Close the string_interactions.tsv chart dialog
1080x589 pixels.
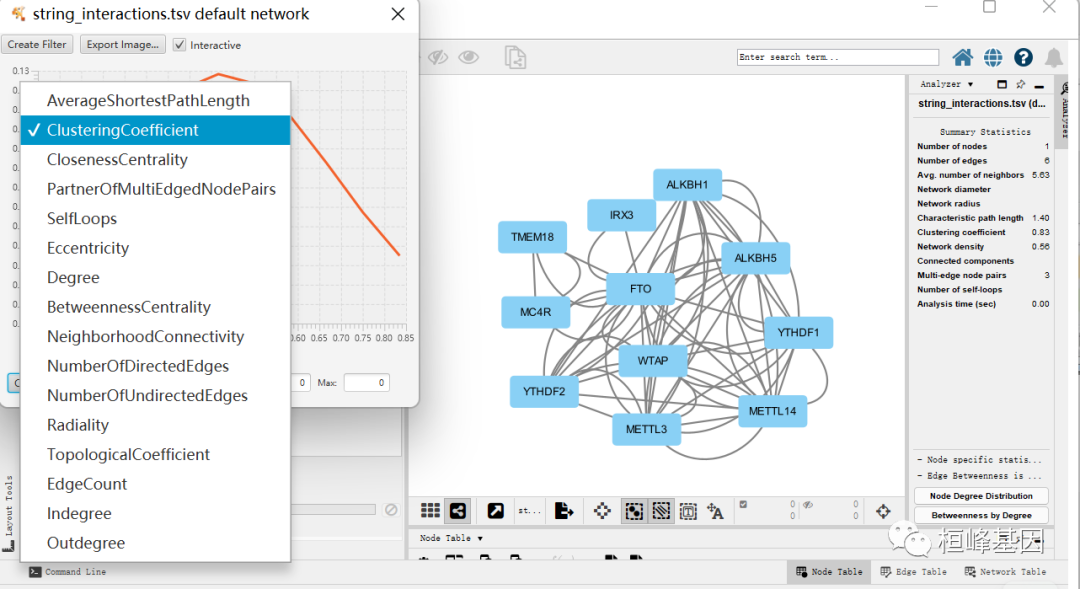[397, 14]
